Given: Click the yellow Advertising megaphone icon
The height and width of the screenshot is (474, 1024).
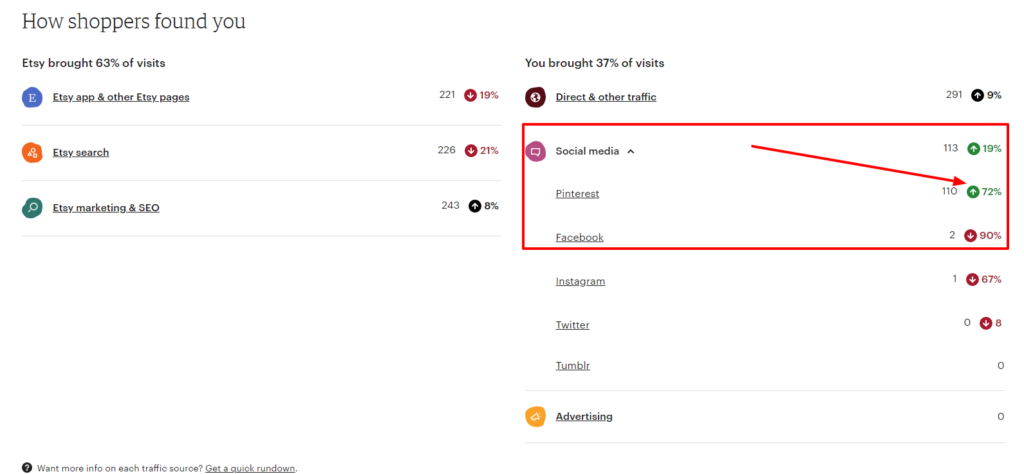Looking at the screenshot, I should coord(536,416).
